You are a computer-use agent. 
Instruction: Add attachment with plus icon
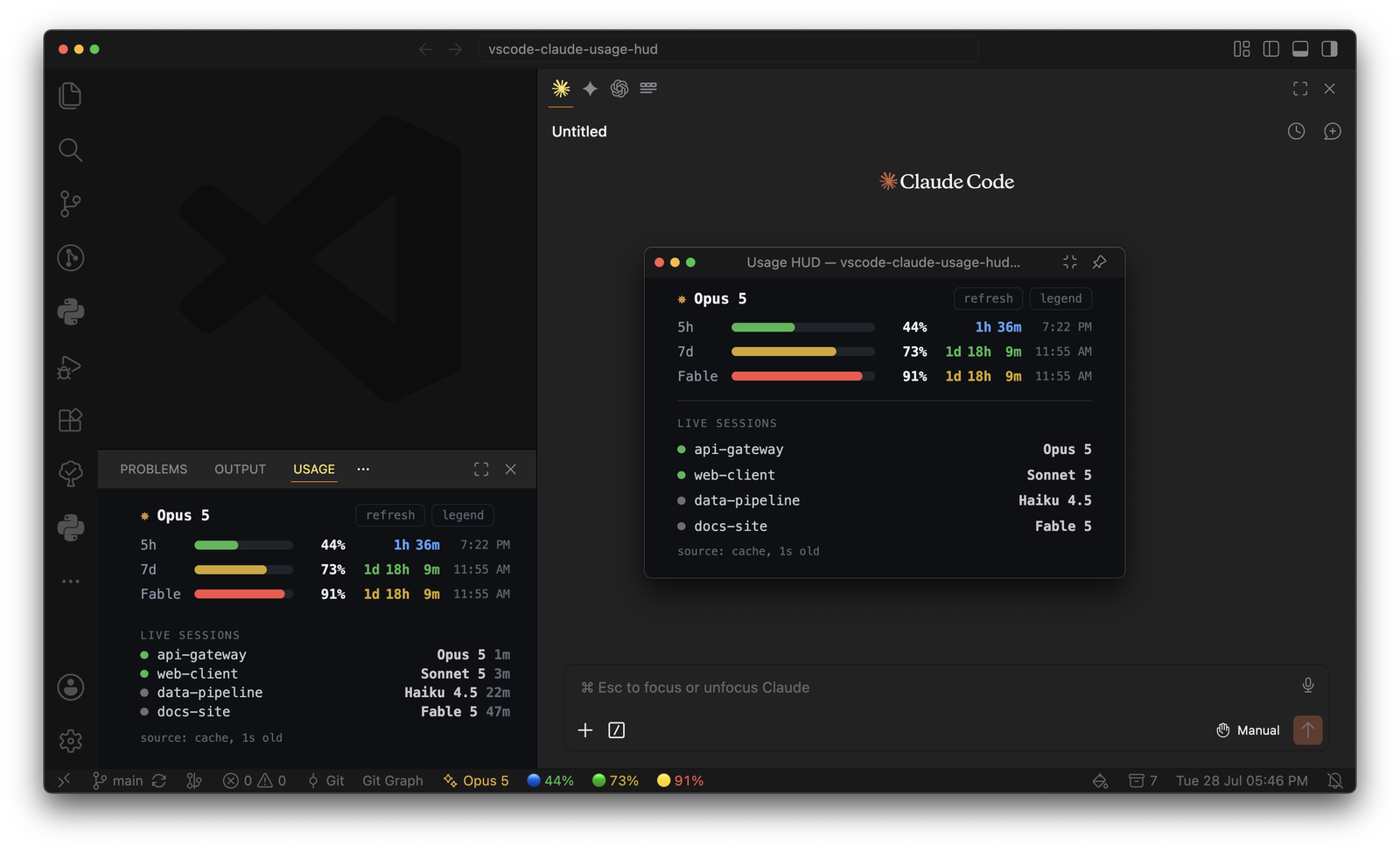pos(585,730)
